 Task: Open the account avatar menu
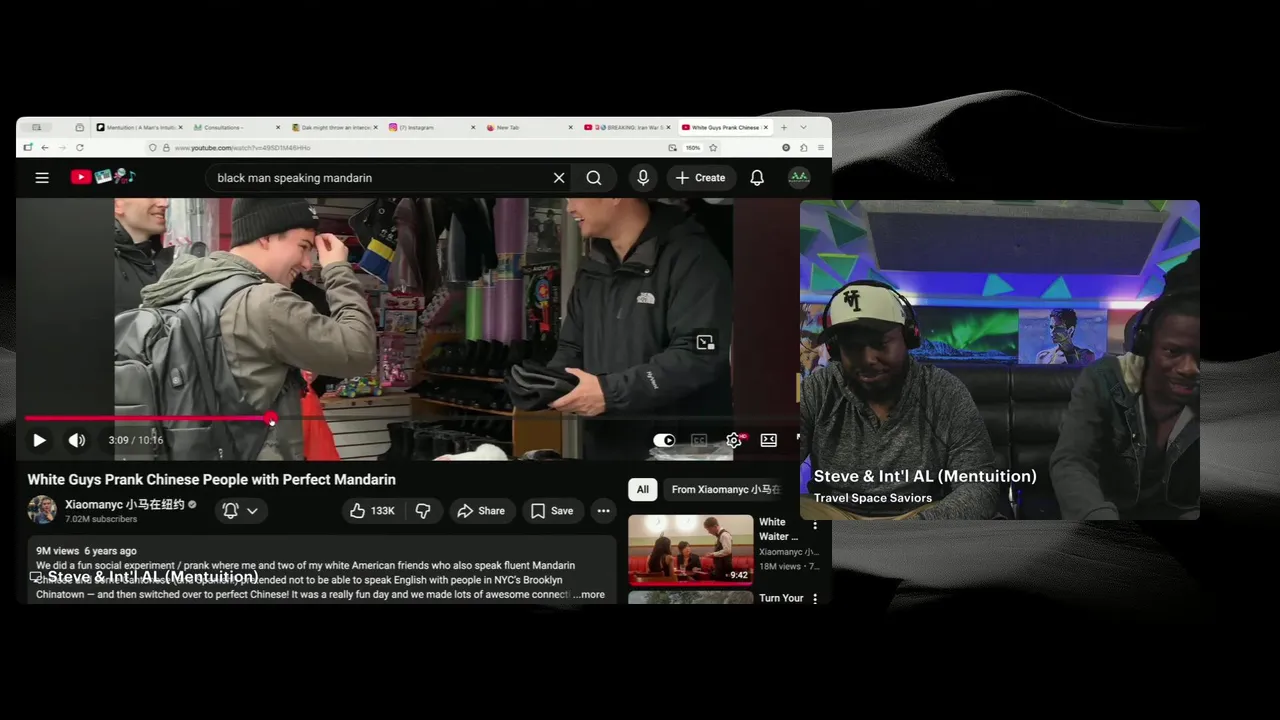click(798, 178)
